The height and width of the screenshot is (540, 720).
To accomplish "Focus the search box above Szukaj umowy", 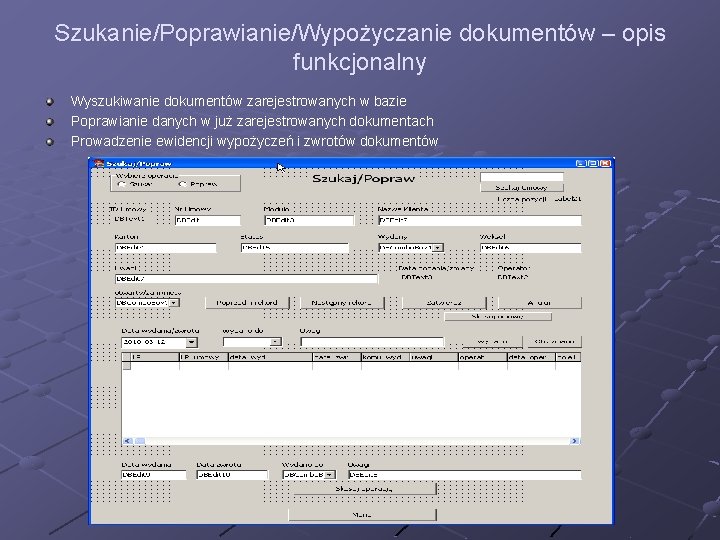I will [522, 177].
